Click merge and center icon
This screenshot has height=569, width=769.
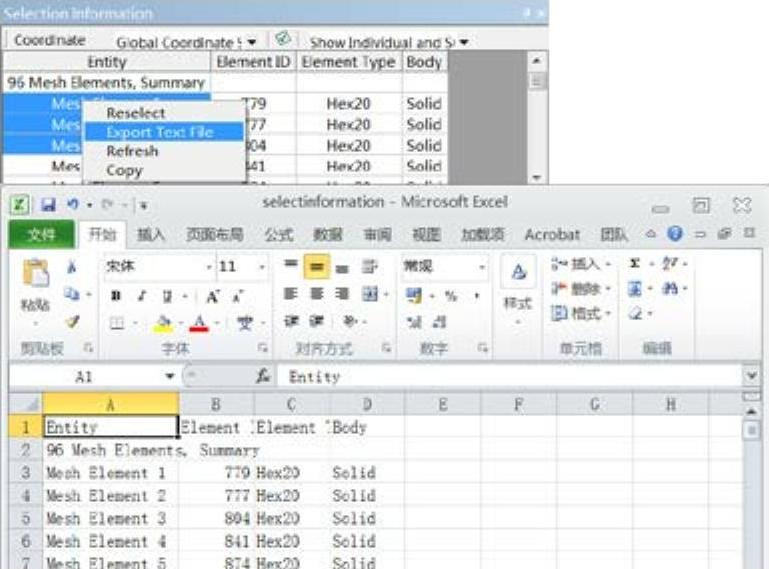point(370,294)
